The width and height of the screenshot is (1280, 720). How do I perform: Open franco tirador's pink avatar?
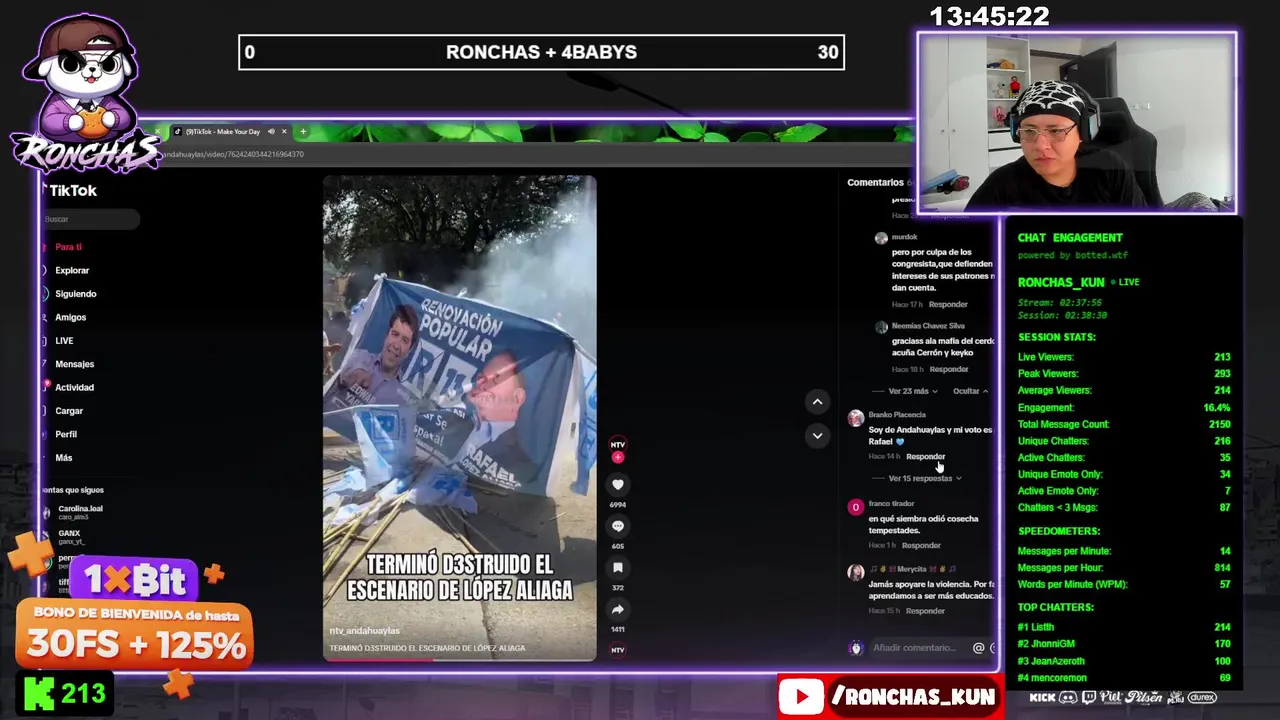855,507
